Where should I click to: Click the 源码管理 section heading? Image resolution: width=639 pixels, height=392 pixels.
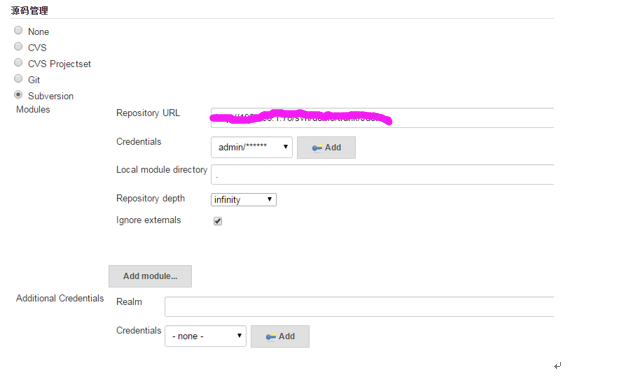point(29,11)
